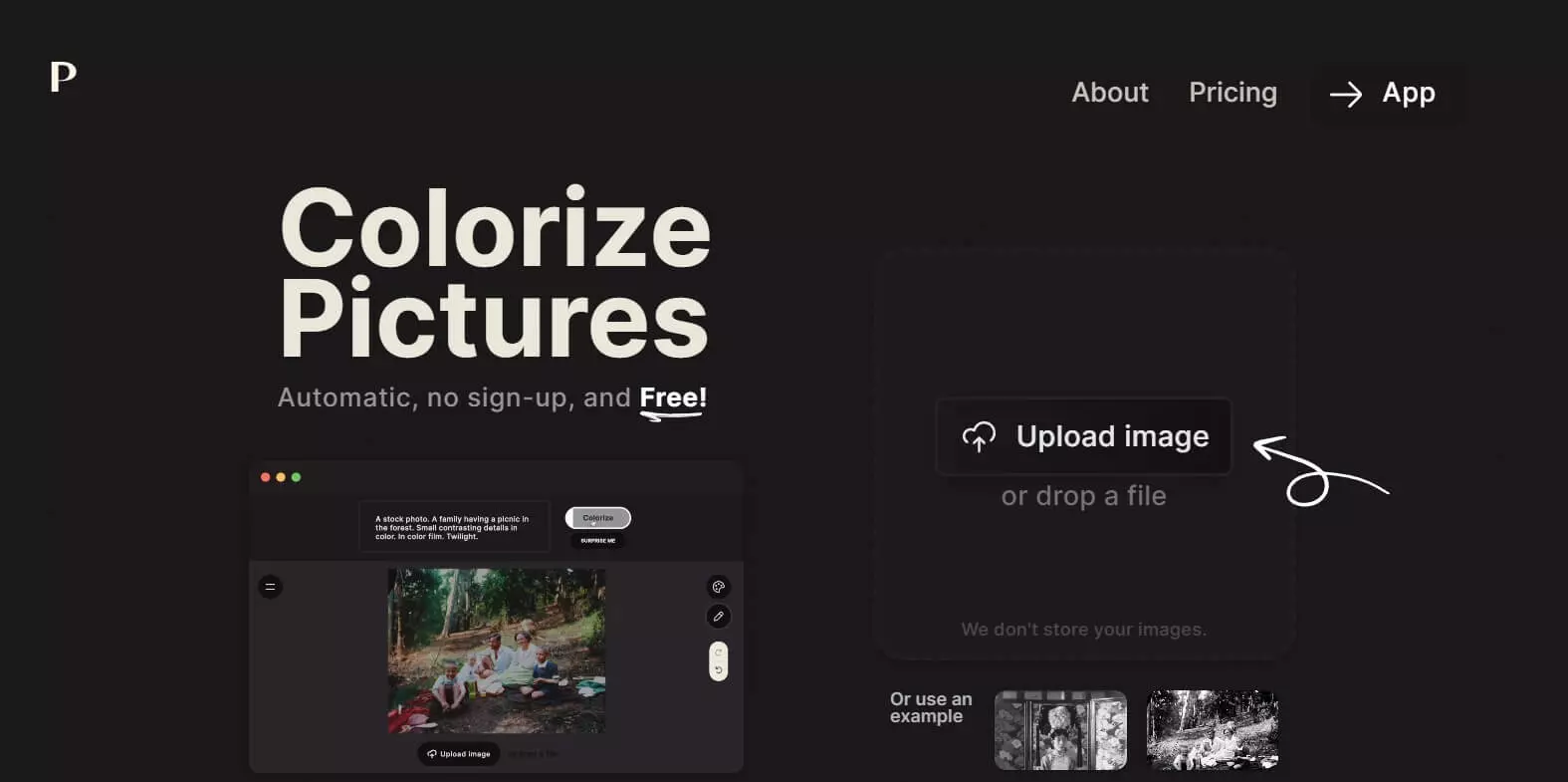Viewport: 1568px width, 782px height.
Task: Launch the App via the arrow button
Action: tap(1386, 94)
